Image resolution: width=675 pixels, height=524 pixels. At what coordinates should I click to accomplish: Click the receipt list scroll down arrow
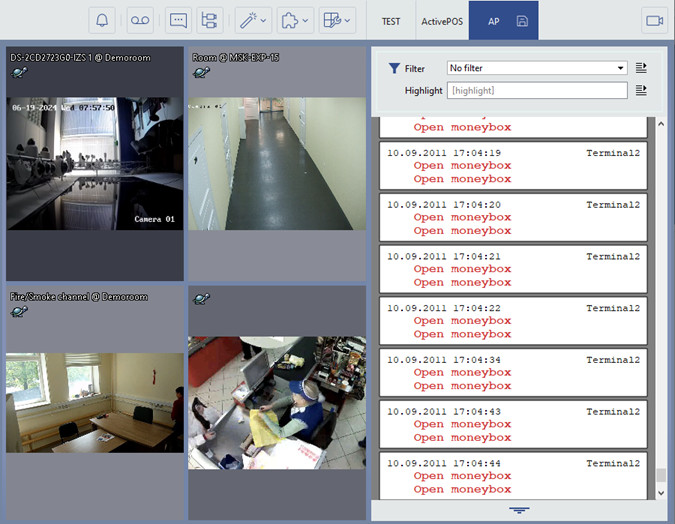pos(660,491)
